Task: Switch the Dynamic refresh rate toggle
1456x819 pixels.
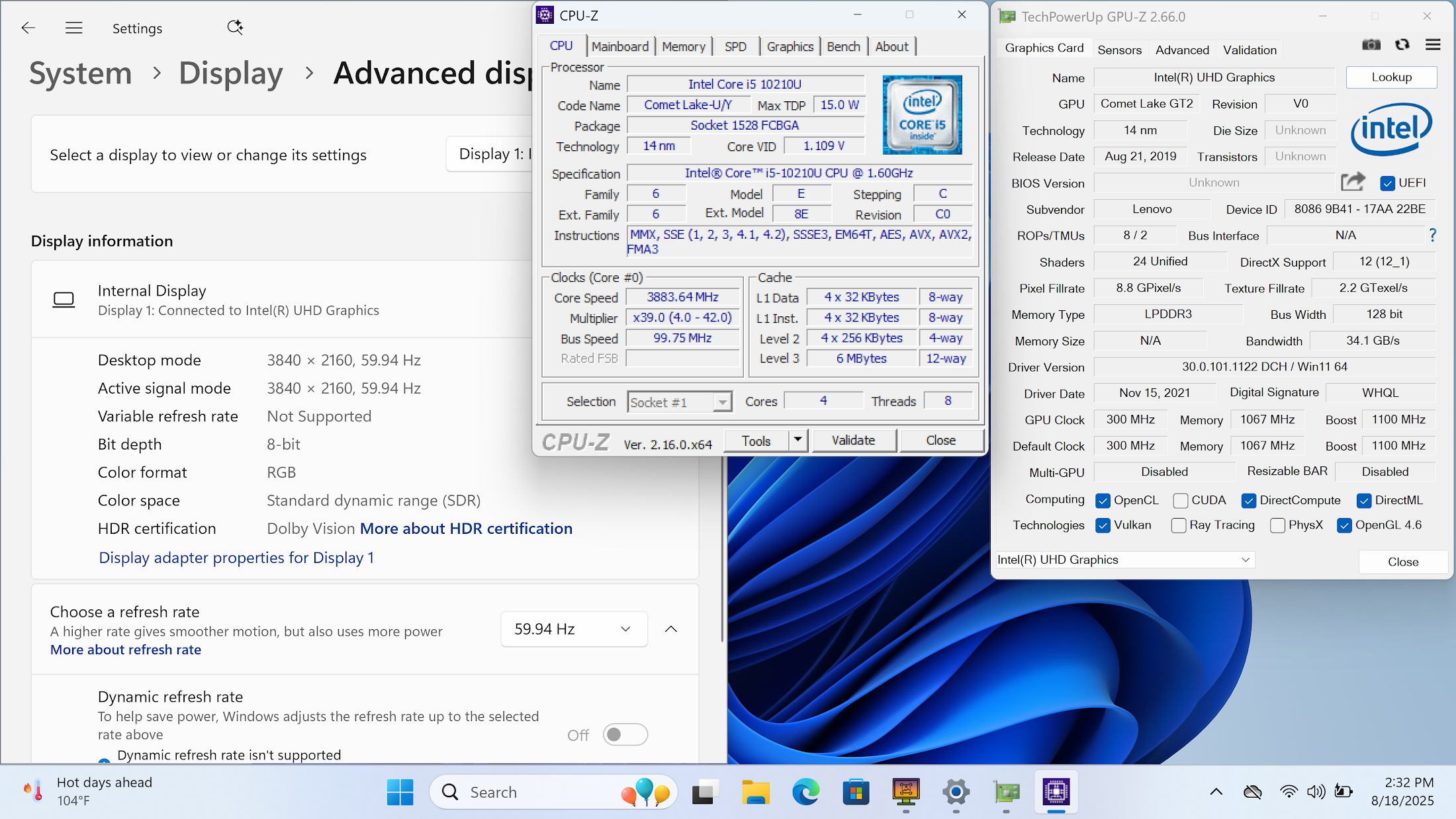Action: 625,734
